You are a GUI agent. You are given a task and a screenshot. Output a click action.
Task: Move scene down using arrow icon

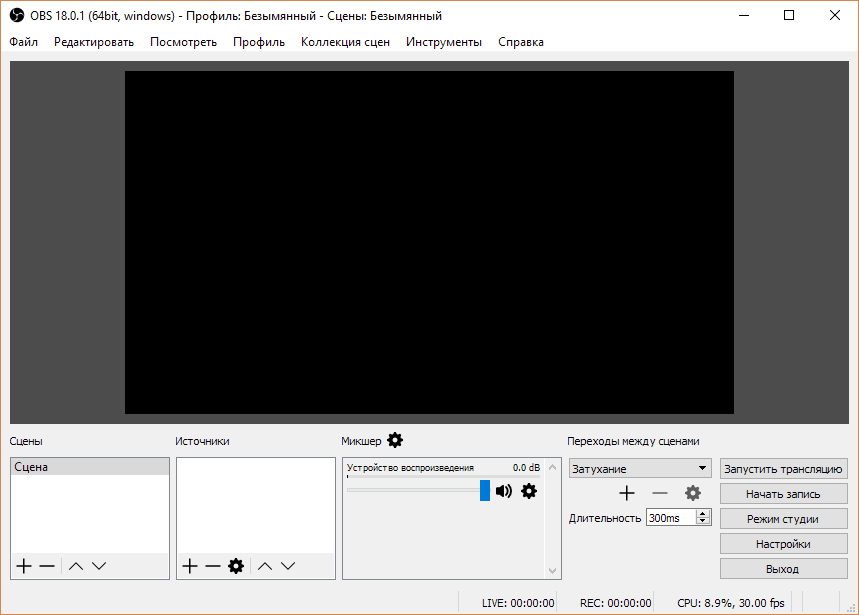[99, 566]
